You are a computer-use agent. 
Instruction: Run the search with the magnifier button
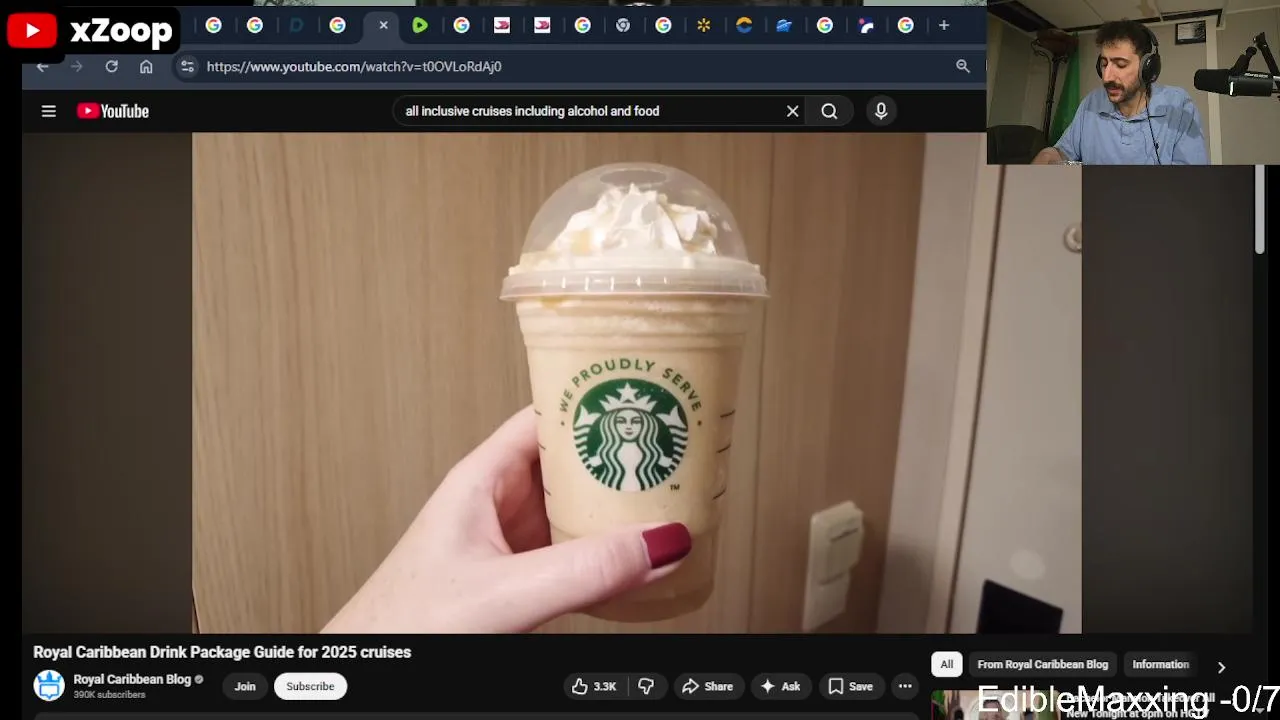pyautogui.click(x=829, y=111)
